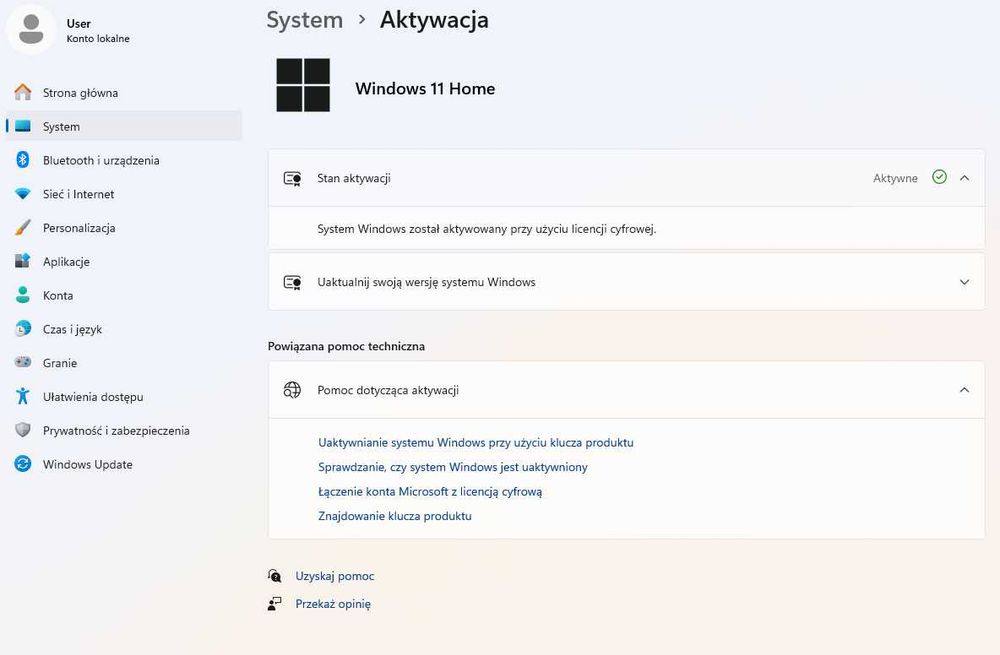Click the Uzyskaj pomoc link
This screenshot has width=1000, height=655.
334,576
